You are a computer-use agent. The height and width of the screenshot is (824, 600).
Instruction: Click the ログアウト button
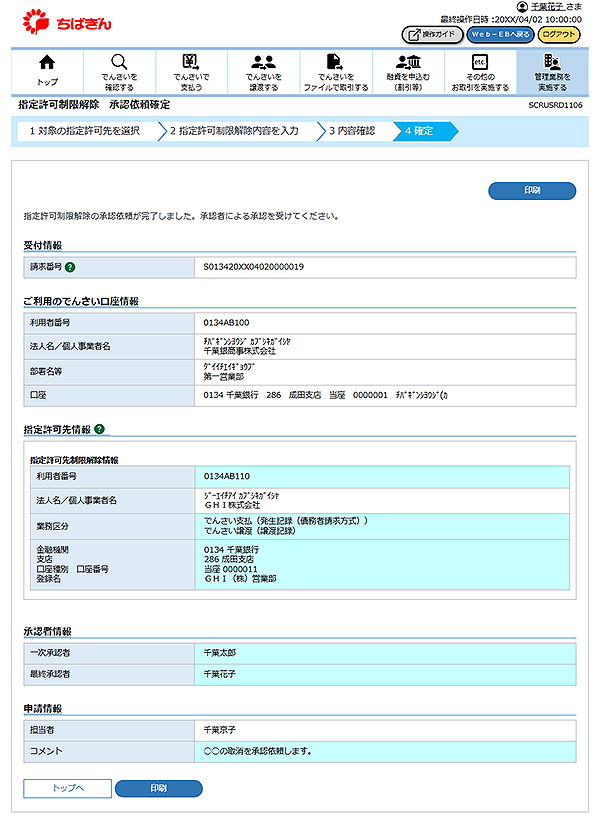[559, 35]
